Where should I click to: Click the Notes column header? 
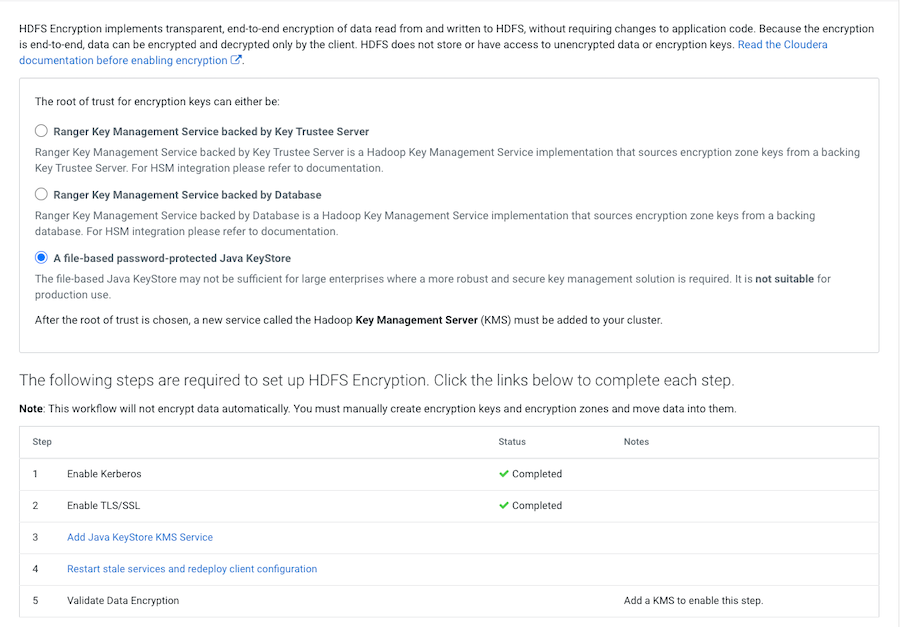pyautogui.click(x=636, y=442)
